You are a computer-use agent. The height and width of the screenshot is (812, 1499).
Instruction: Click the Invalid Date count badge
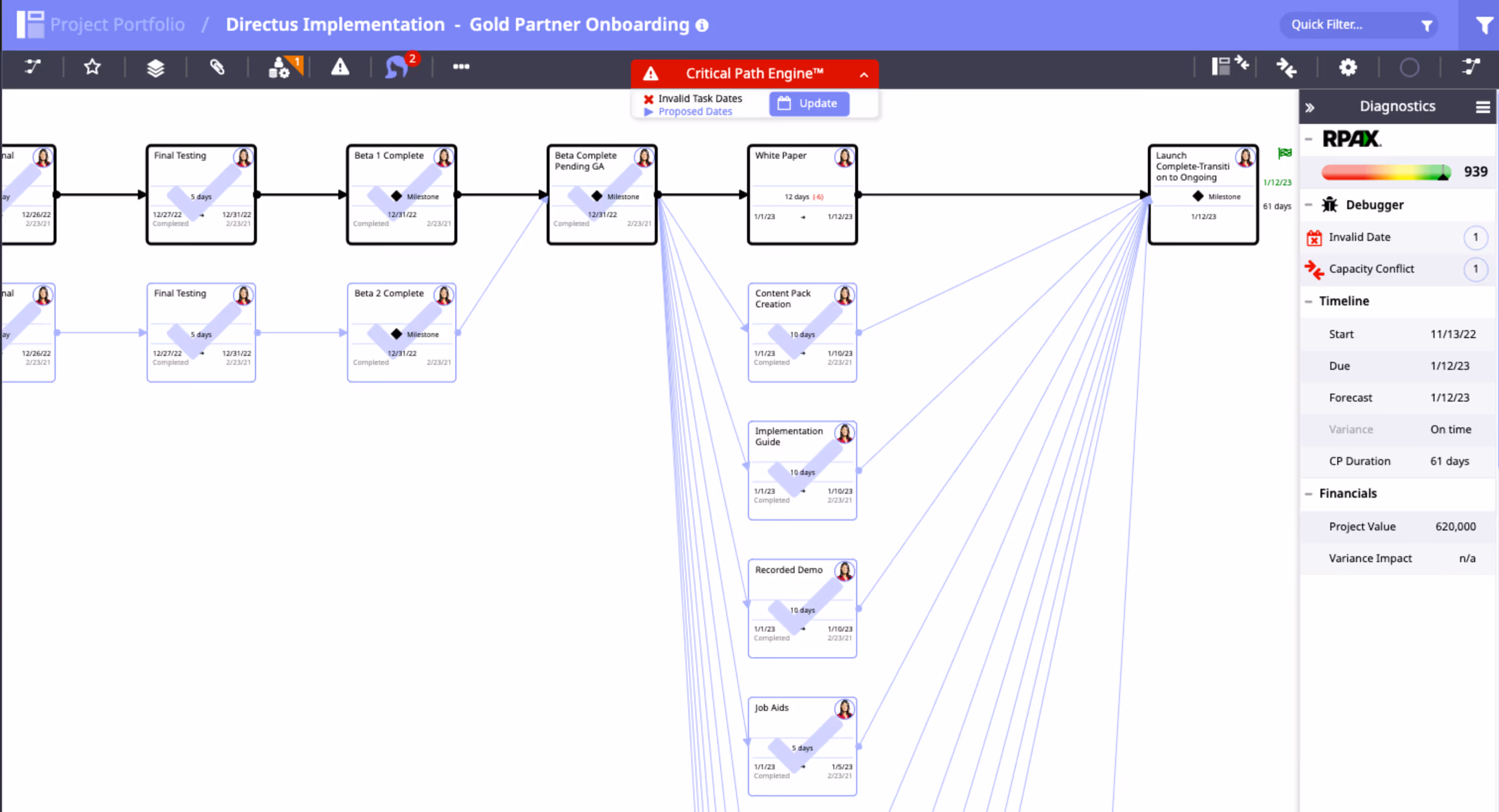point(1475,237)
